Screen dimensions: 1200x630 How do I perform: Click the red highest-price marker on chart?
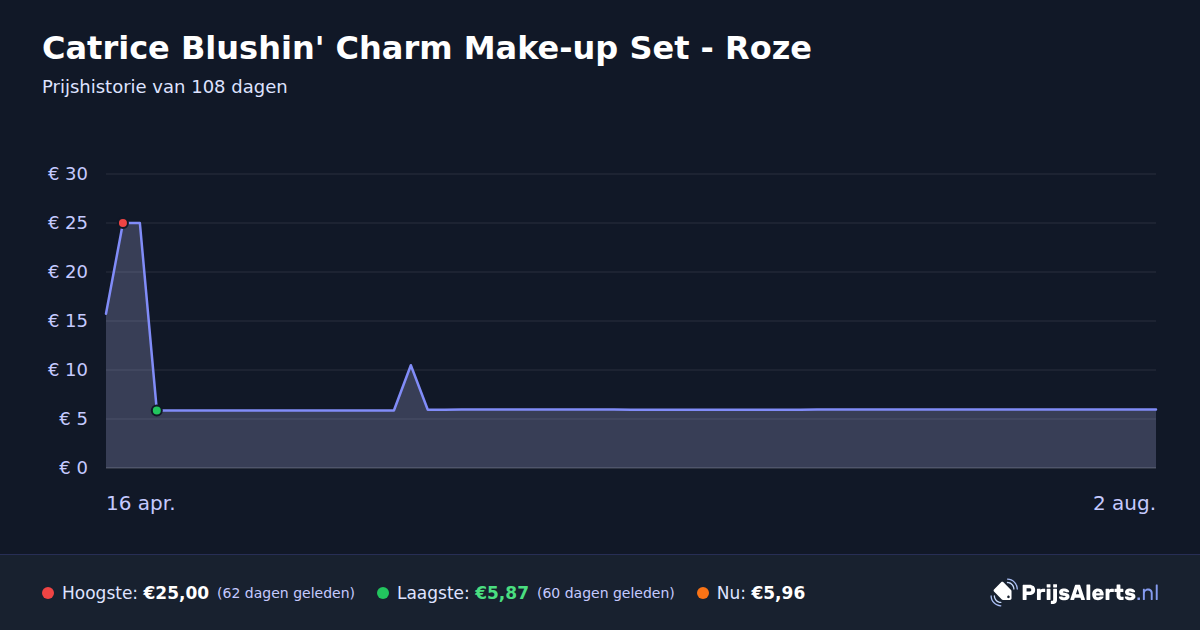pyautogui.click(x=123, y=223)
